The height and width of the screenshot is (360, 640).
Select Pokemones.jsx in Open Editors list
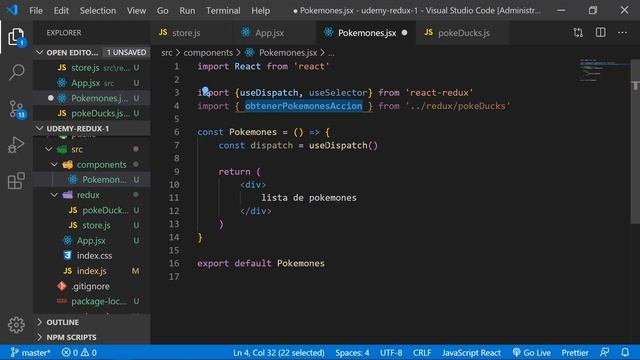click(x=92, y=98)
